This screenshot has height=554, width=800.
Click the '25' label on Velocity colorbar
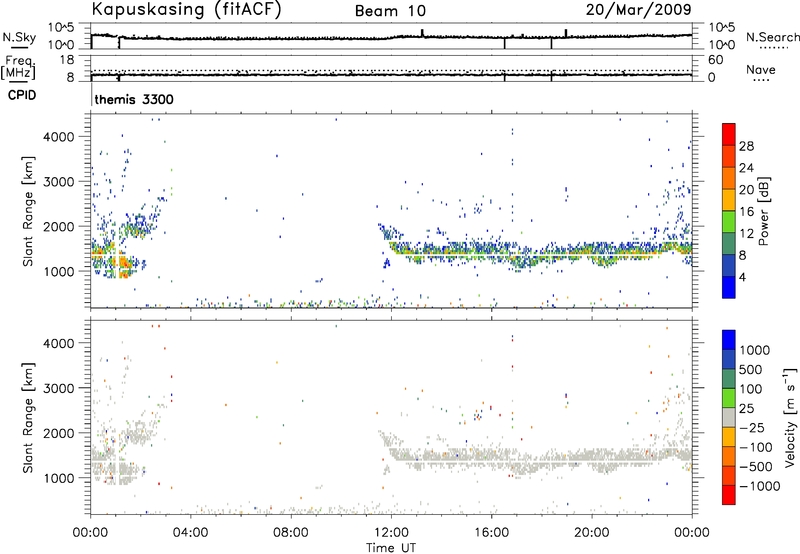(747, 409)
